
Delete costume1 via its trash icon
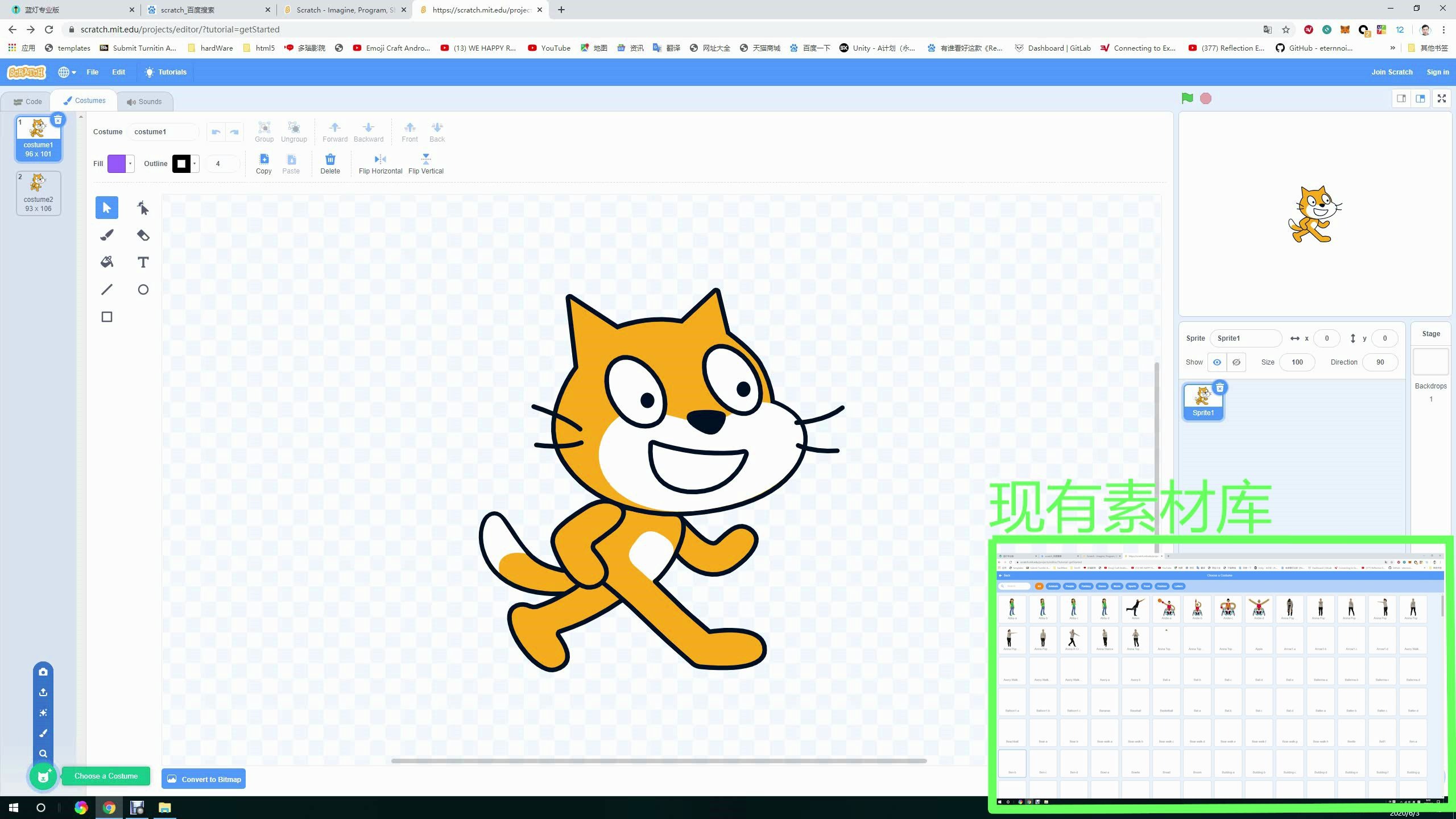click(58, 120)
